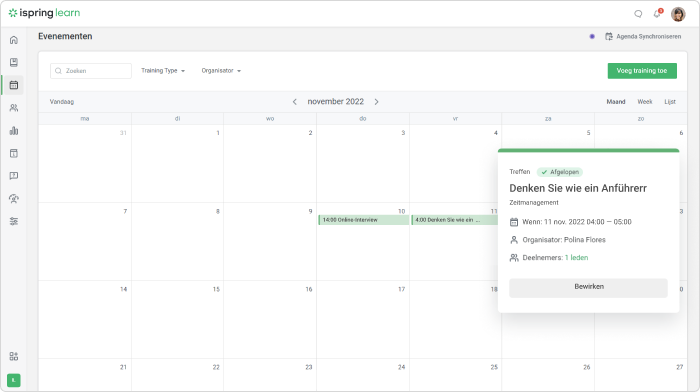Go to next month arrow

(376, 102)
